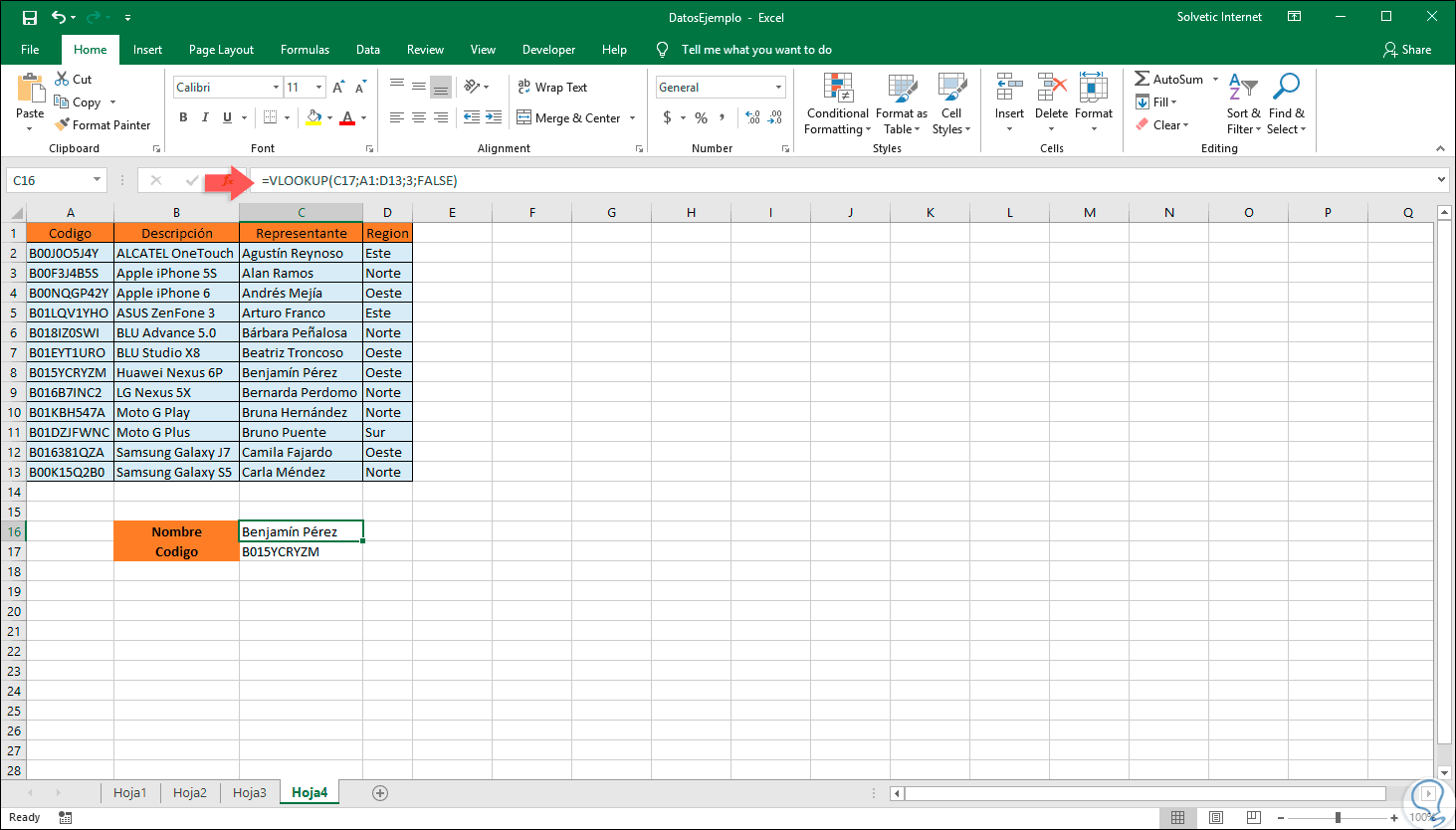Decrease decimal places
The image size is (1456, 830).
[775, 117]
